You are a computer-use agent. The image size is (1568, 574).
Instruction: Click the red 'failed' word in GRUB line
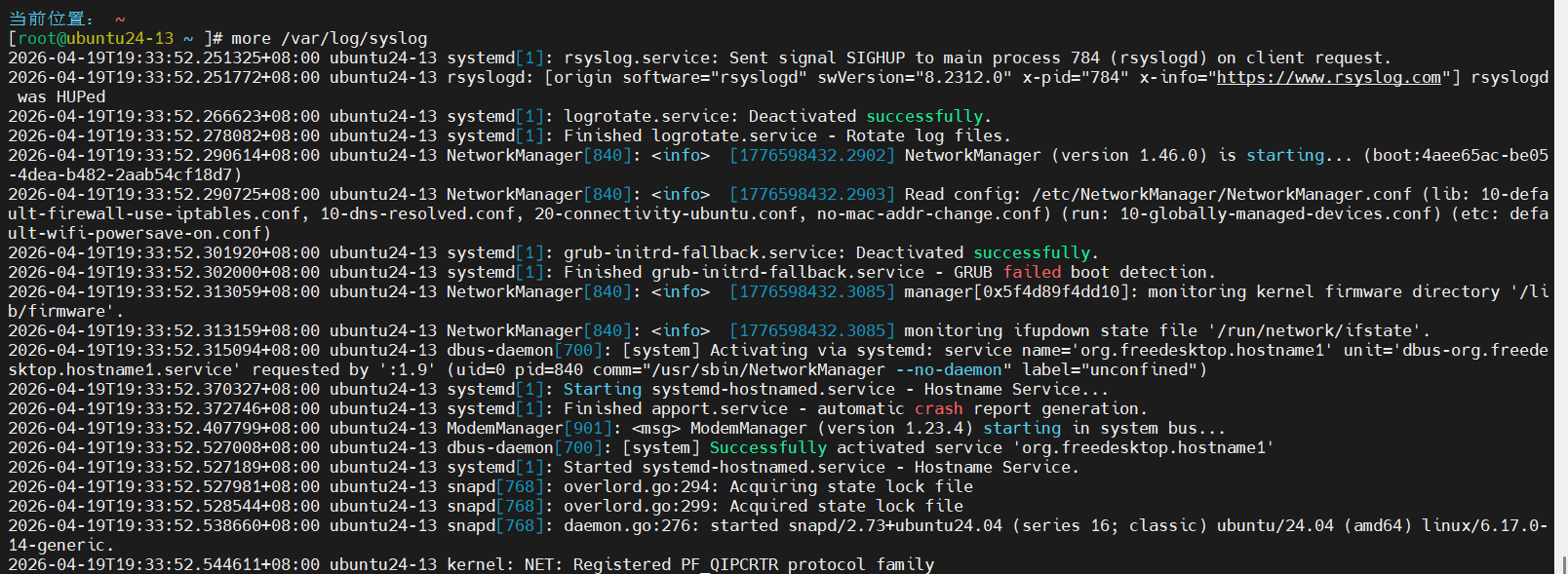coord(1032,273)
